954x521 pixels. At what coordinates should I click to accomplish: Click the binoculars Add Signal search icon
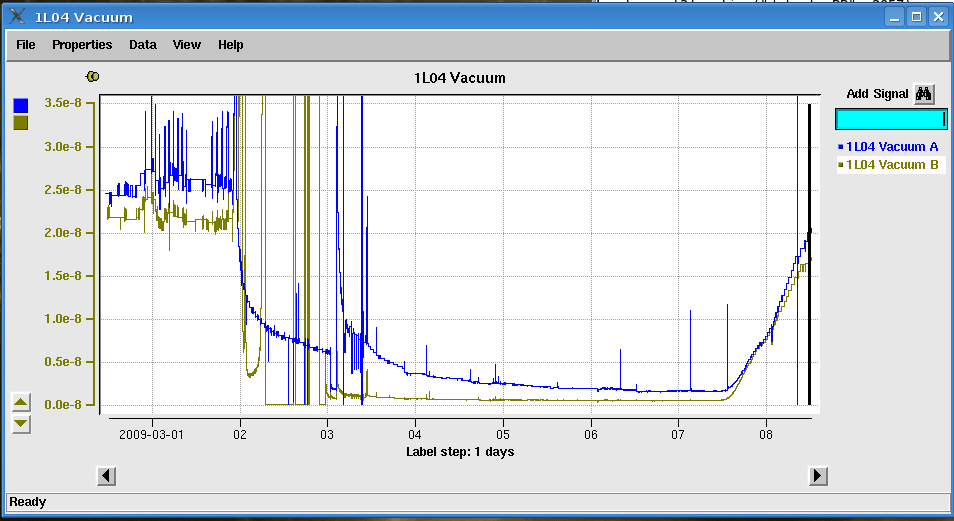(x=924, y=94)
